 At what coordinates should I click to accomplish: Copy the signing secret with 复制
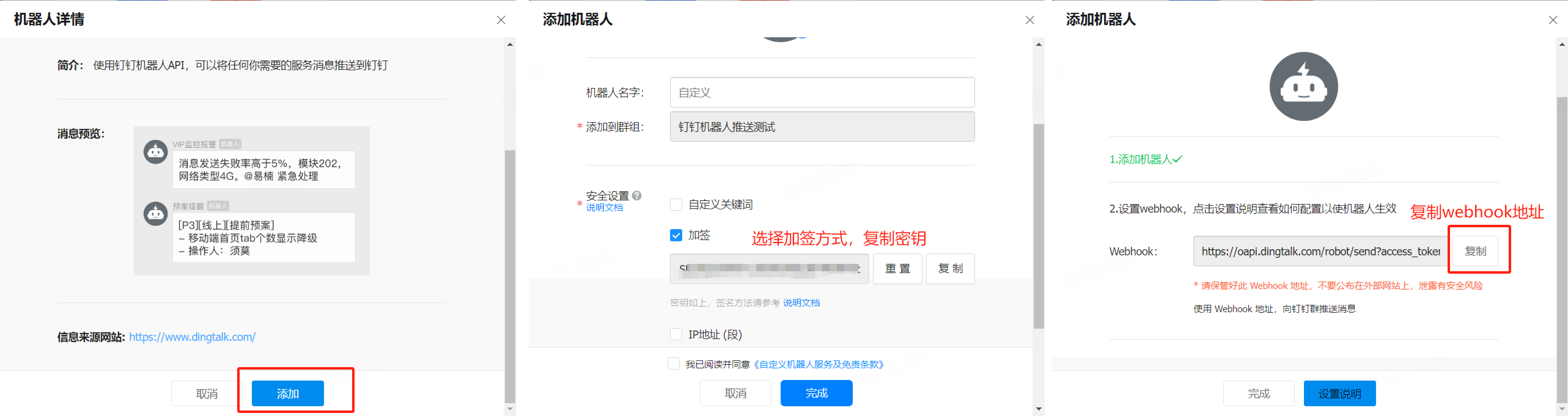(950, 269)
